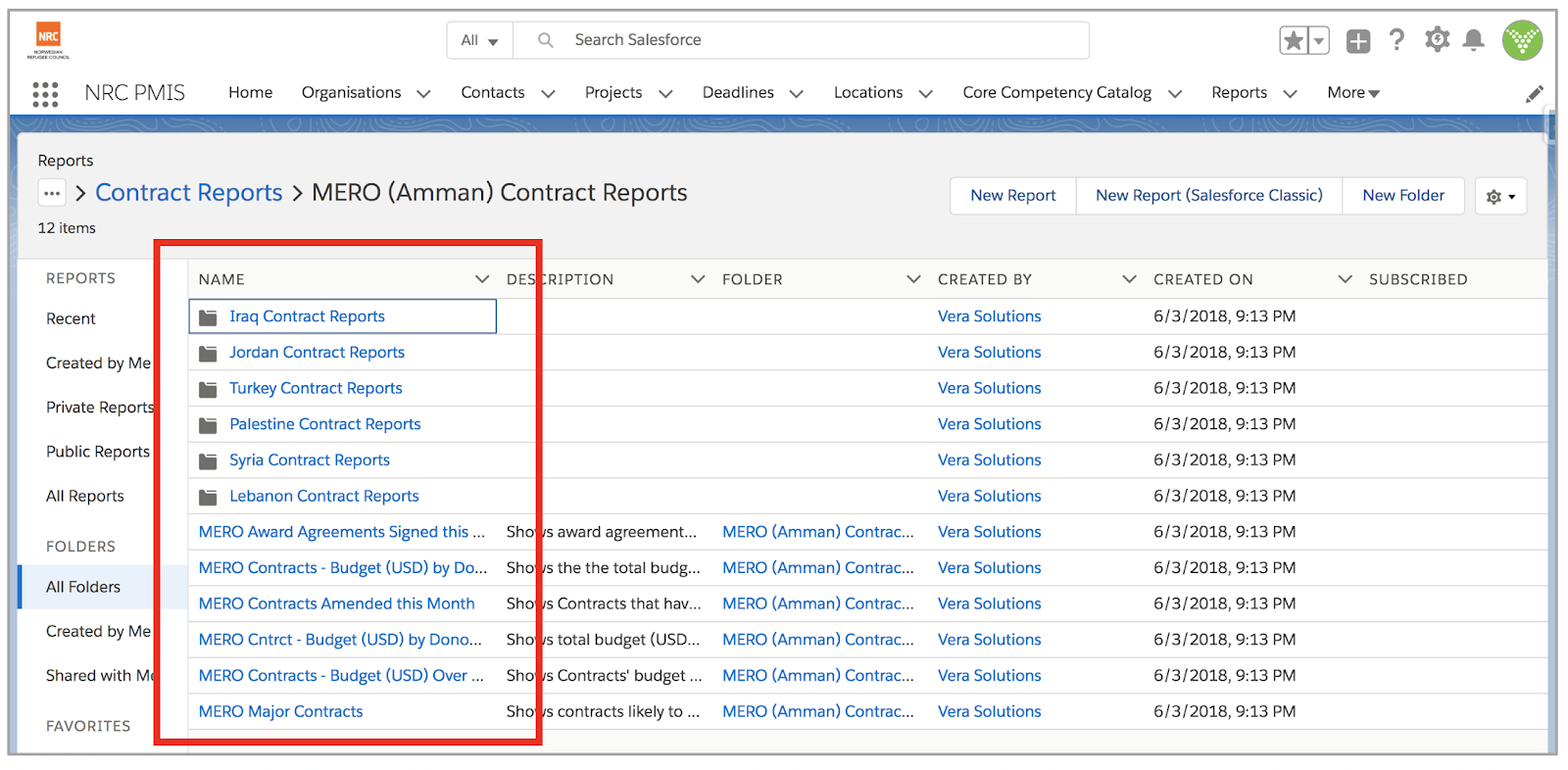This screenshot has width=1568, height=770.
Task: Open the Folder column chevron menu
Action: [913, 279]
